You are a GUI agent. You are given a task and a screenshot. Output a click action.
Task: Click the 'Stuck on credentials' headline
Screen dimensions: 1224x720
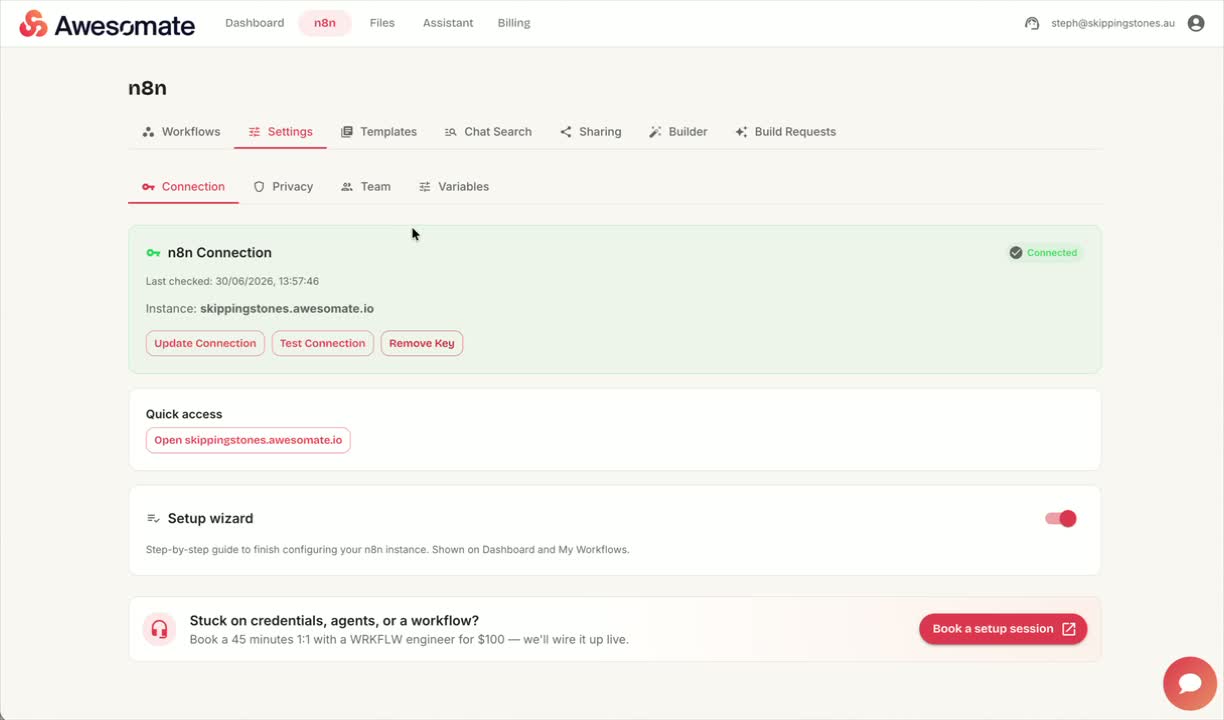pyautogui.click(x=334, y=621)
